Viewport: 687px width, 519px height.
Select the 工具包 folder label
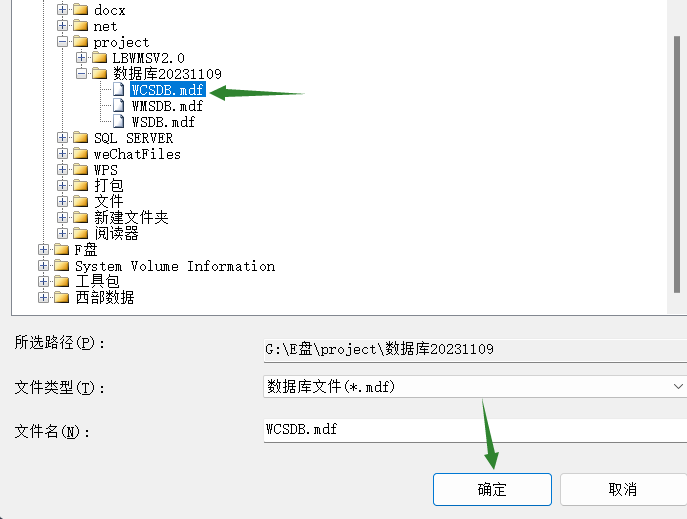click(x=97, y=281)
